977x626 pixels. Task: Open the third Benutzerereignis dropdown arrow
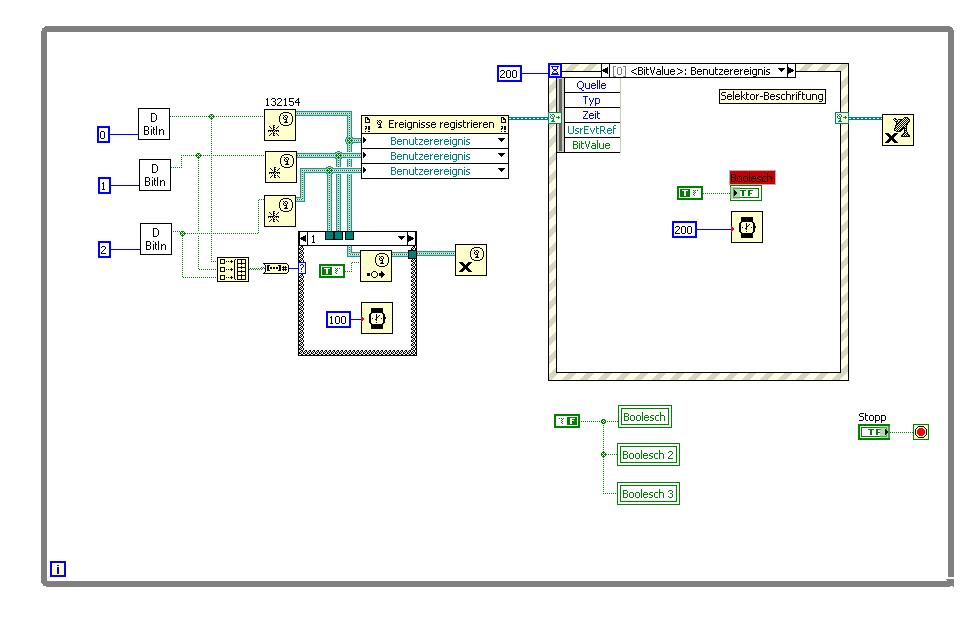(501, 171)
